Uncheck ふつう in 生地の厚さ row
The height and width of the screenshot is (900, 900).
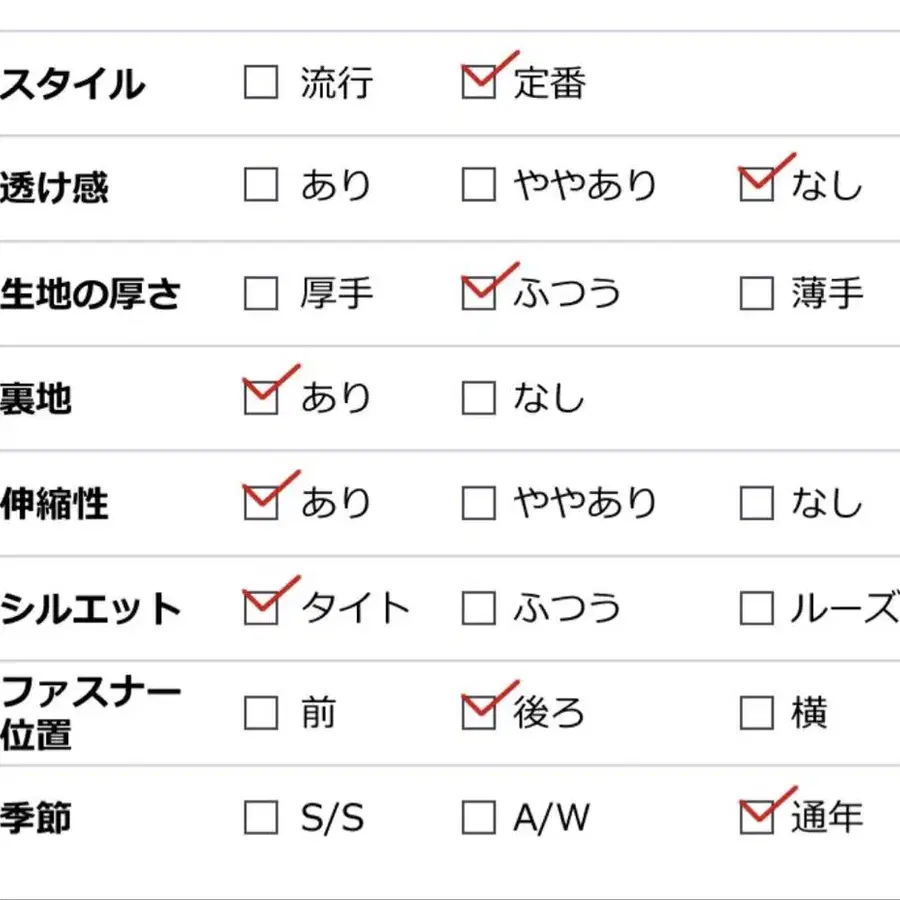coord(479,293)
